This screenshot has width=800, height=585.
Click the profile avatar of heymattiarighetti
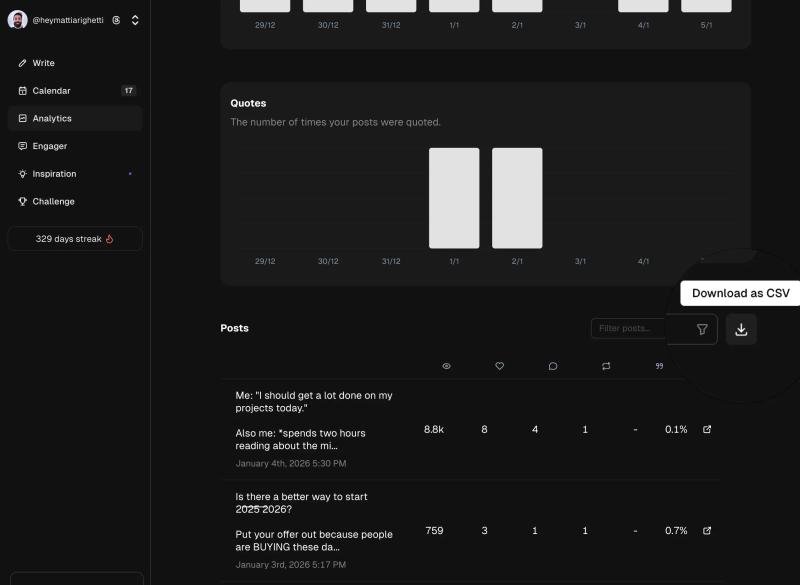[16, 19]
